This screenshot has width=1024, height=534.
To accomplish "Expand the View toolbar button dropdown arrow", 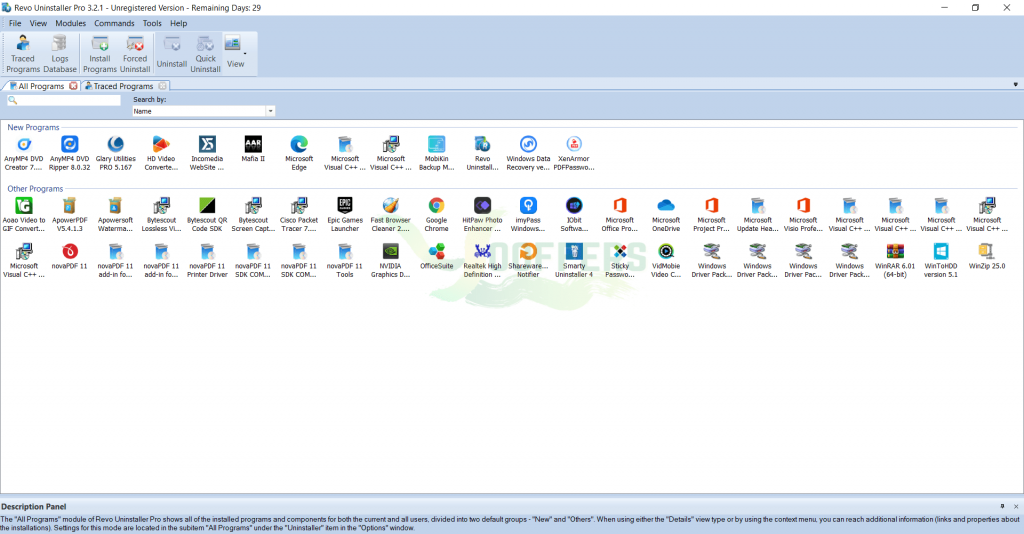I will pos(245,54).
